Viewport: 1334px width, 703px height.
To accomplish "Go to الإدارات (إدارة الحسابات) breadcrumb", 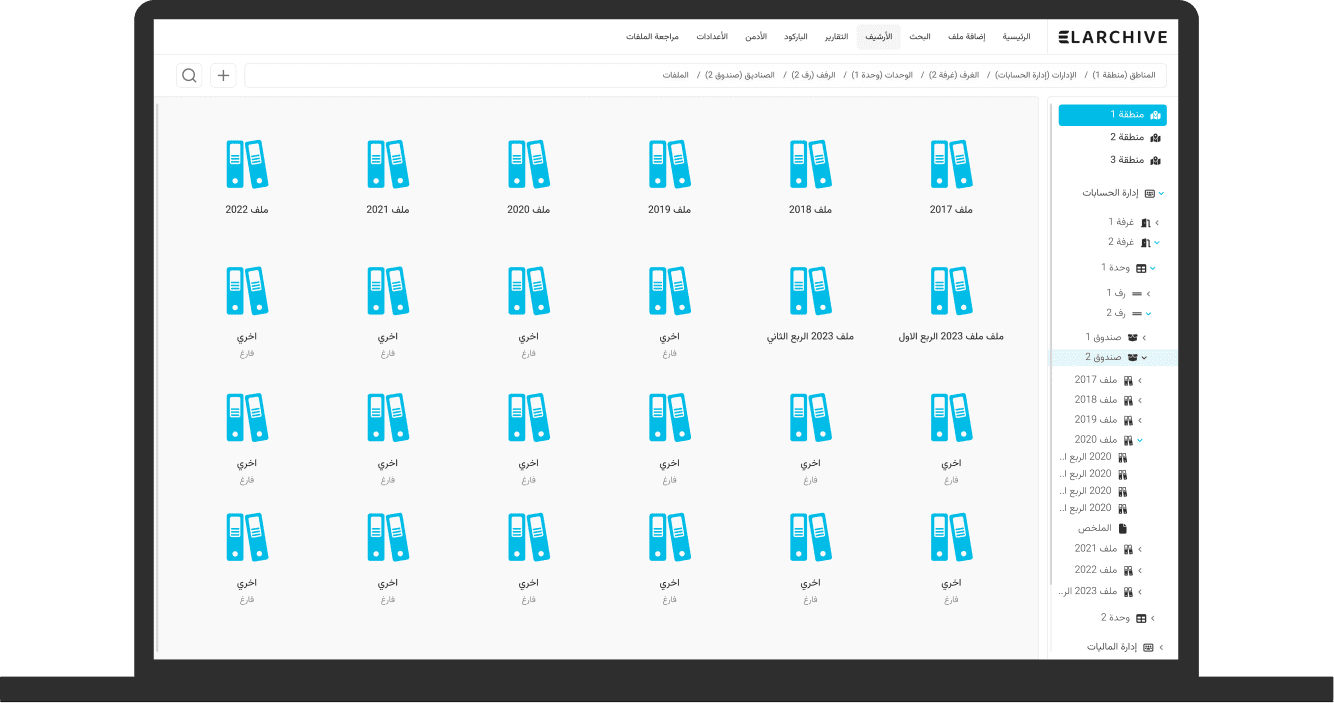I will [1034, 76].
